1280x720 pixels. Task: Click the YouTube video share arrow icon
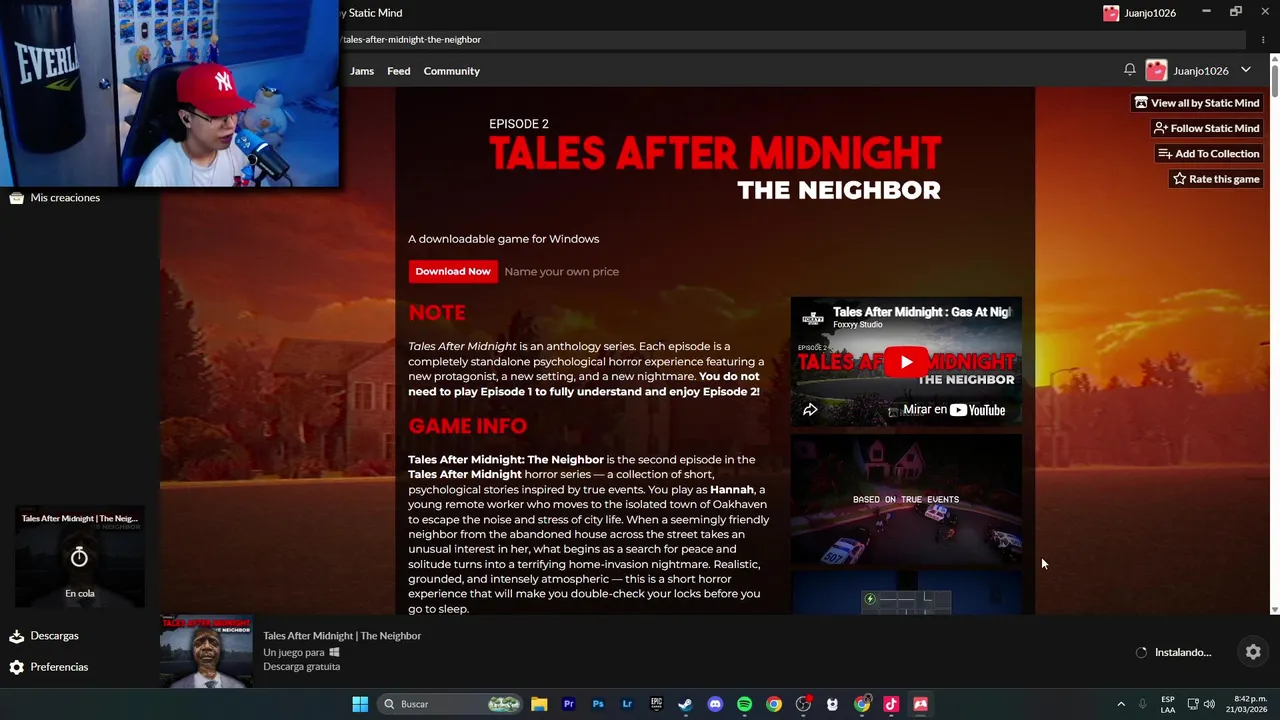click(810, 410)
